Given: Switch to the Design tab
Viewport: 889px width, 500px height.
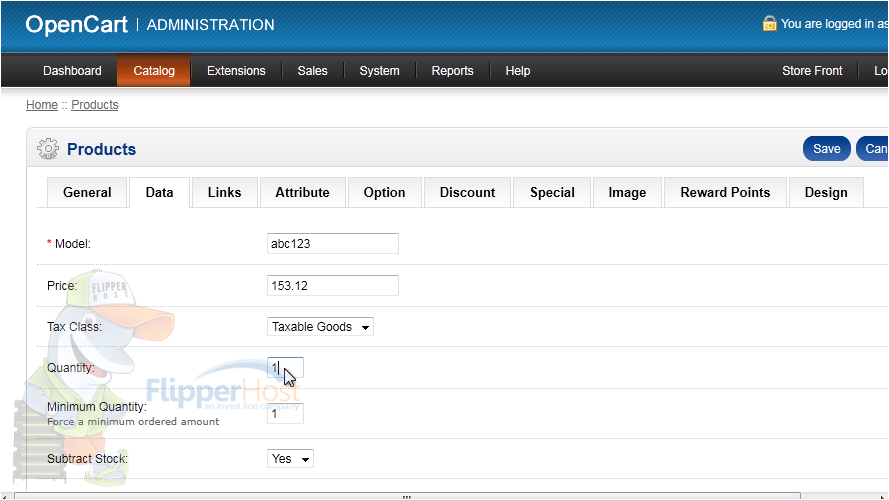Looking at the screenshot, I should [826, 193].
